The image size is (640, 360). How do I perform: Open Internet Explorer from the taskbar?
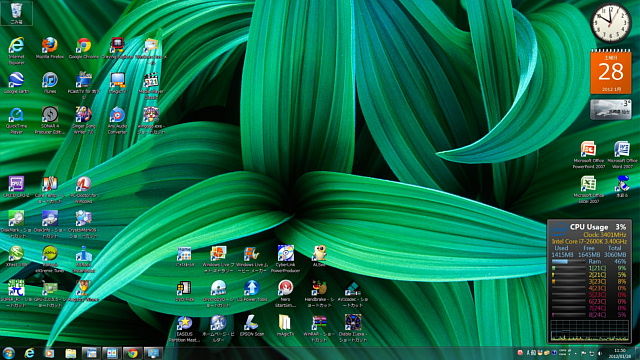[x=29, y=353]
